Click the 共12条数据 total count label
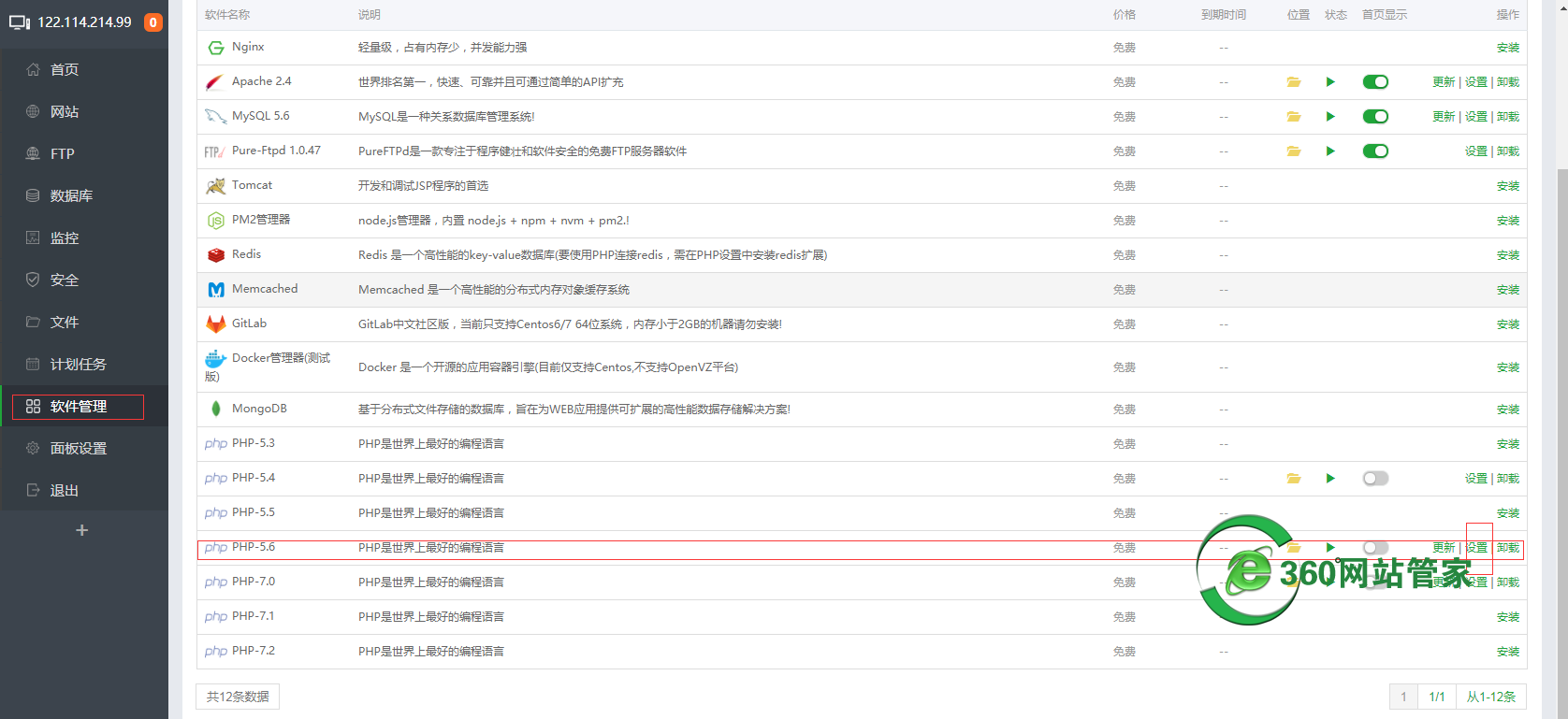Viewport: 1568px width, 719px height. coord(238,697)
